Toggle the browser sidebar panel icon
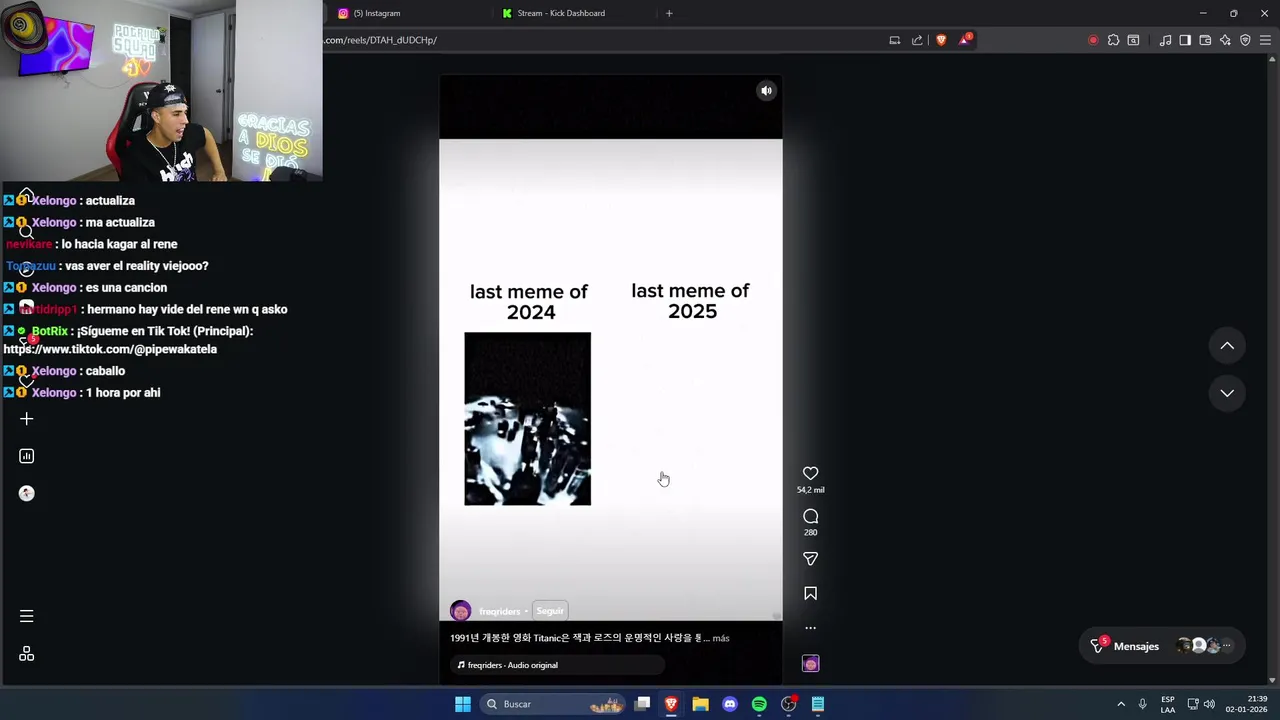The width and height of the screenshot is (1280, 720). pyautogui.click(x=1185, y=40)
